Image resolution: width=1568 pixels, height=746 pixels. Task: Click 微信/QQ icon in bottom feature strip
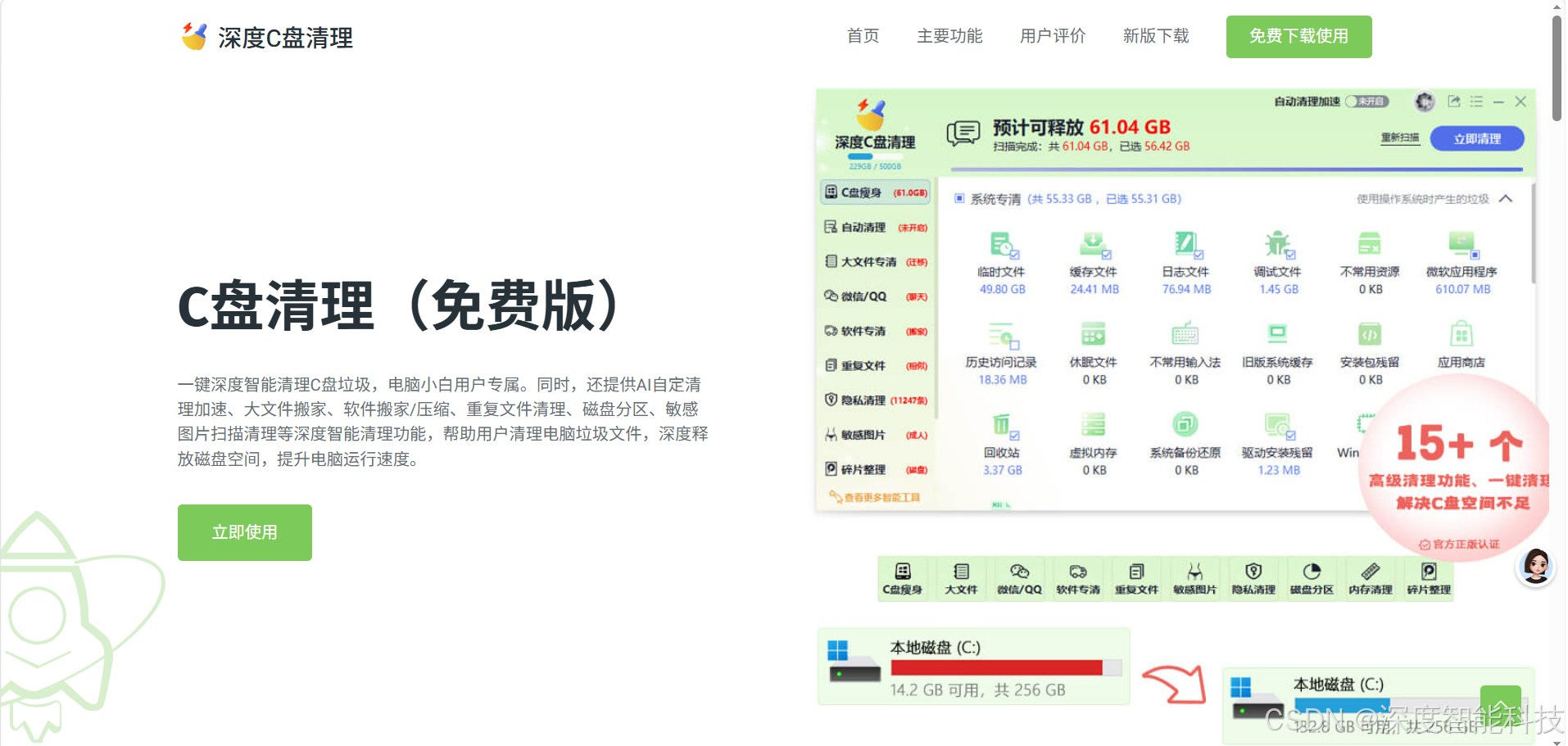[x=1020, y=572]
